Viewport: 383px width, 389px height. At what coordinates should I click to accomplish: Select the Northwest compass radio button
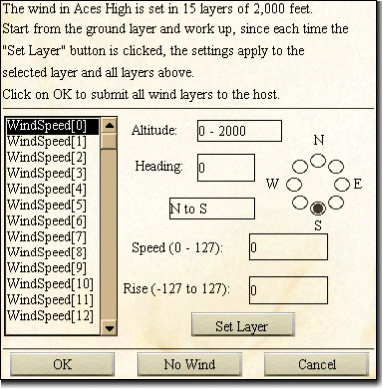click(x=300, y=166)
